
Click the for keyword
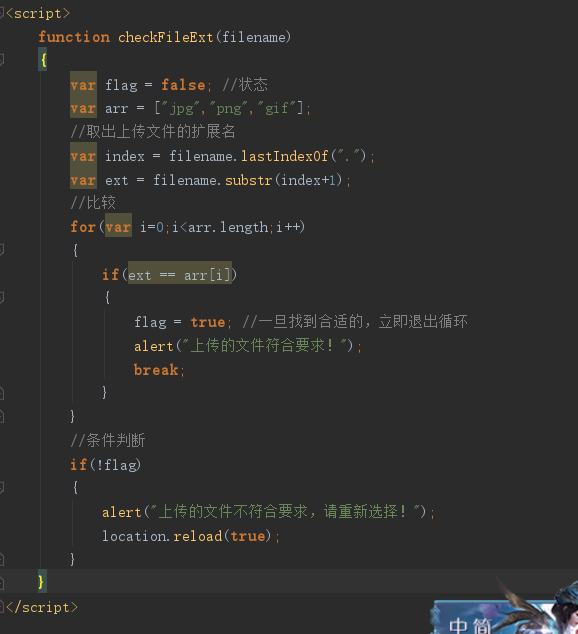pyautogui.click(x=83, y=227)
